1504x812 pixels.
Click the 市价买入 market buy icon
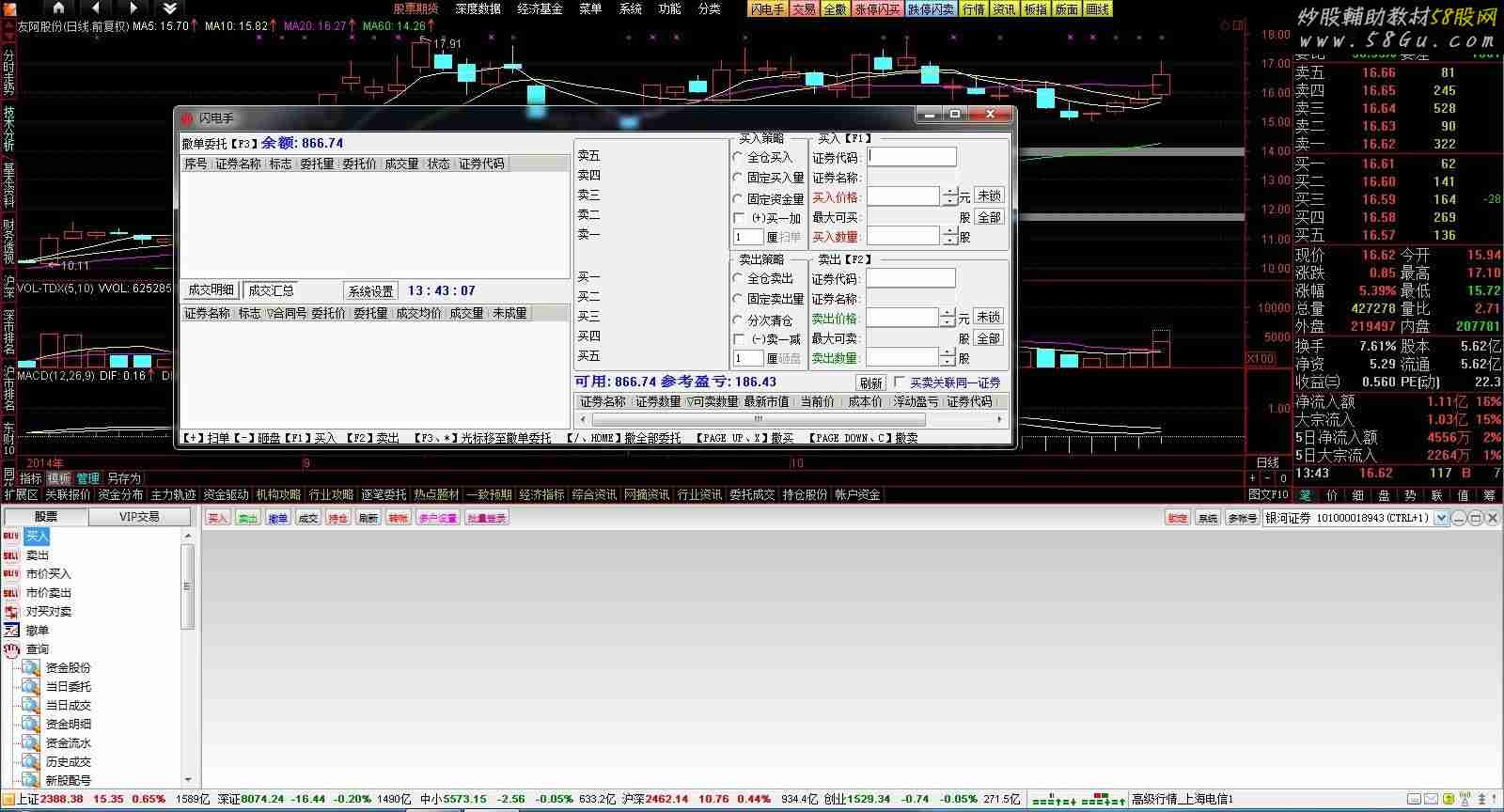11,573
